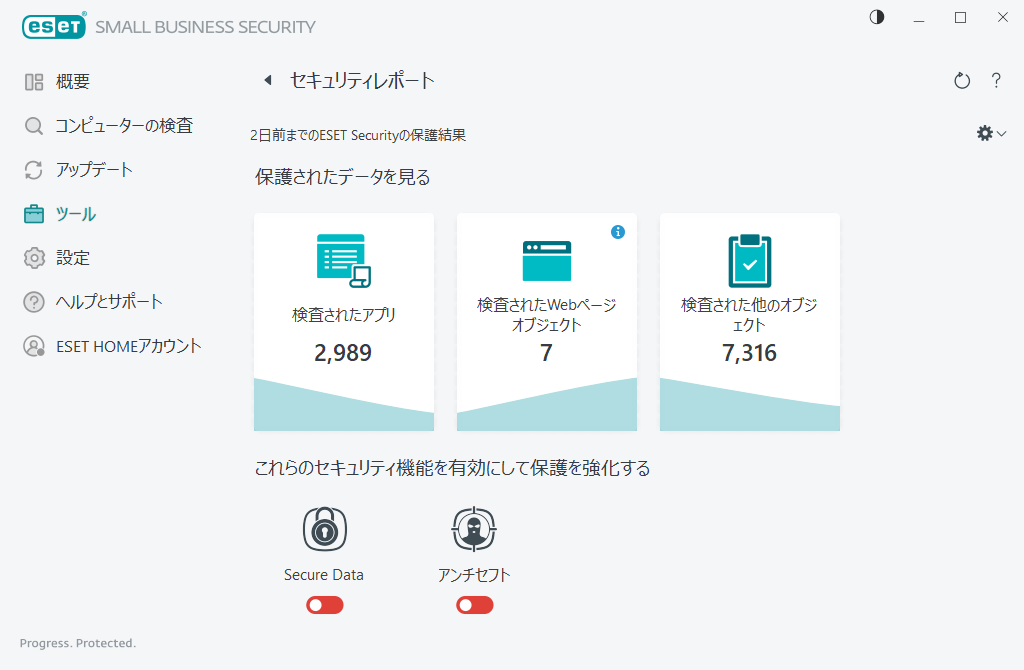Click the ESET logo in the header
This screenshot has width=1024, height=670.
coord(54,26)
